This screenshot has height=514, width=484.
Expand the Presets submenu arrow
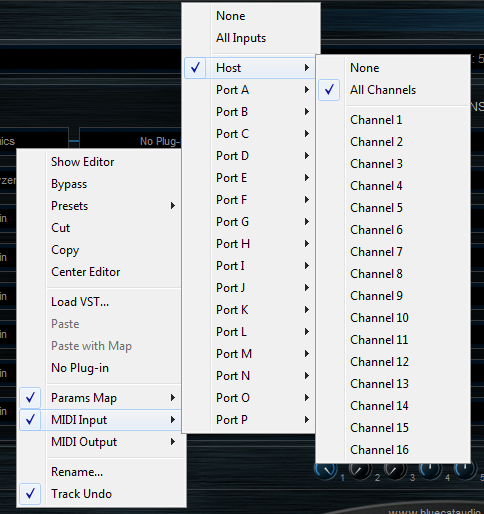(173, 206)
